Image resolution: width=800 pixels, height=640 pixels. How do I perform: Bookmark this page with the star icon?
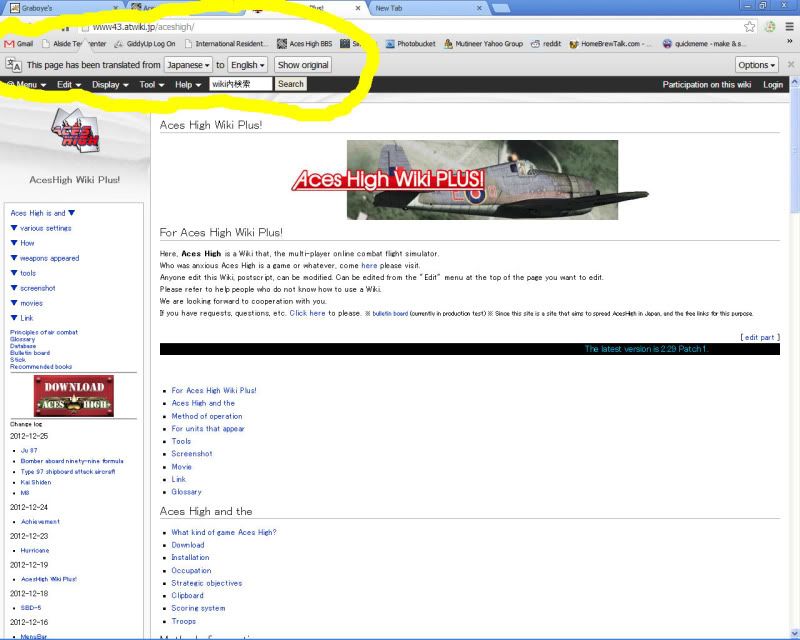pyautogui.click(x=749, y=27)
